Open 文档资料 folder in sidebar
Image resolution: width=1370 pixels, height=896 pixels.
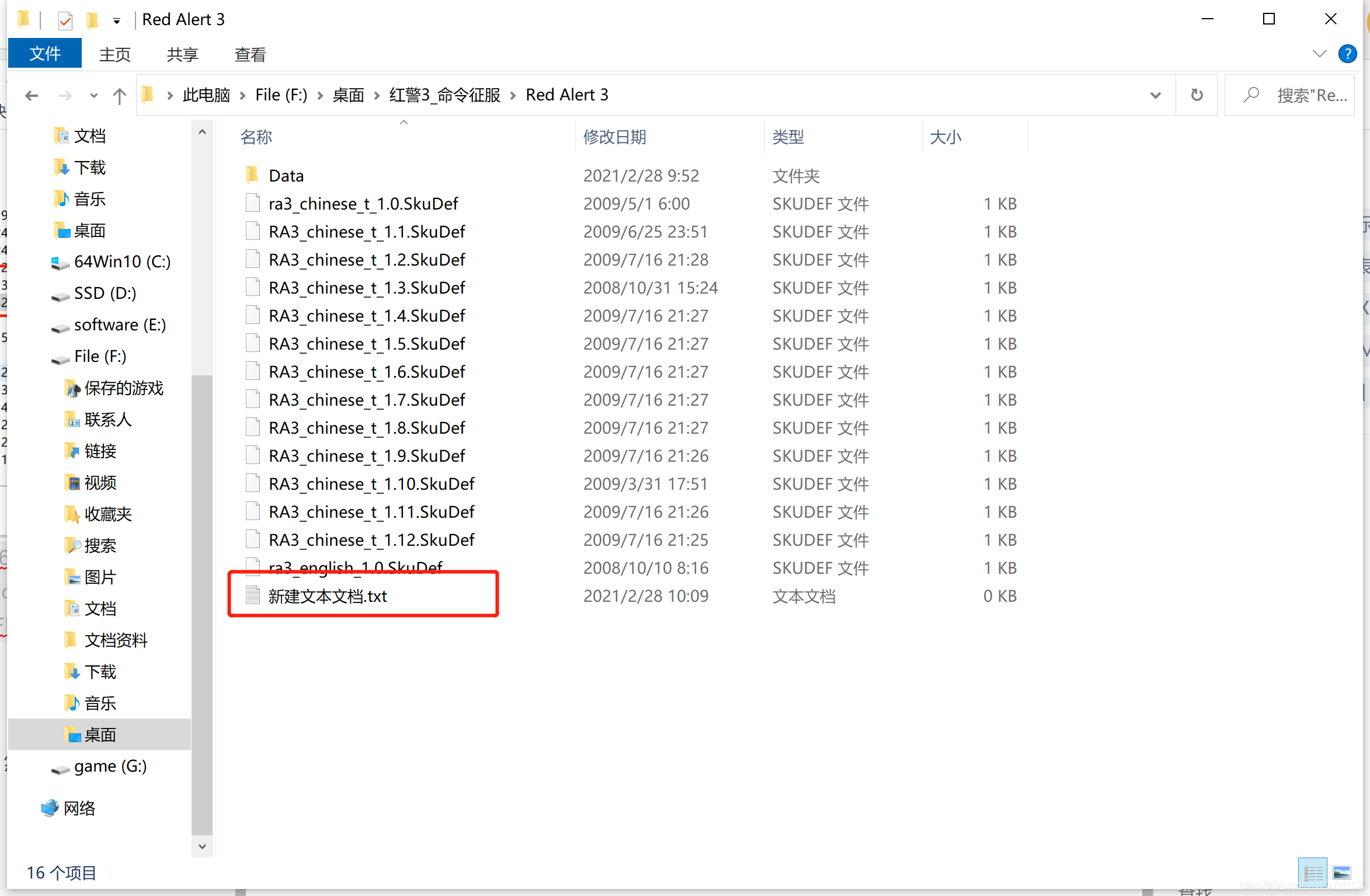click(116, 640)
